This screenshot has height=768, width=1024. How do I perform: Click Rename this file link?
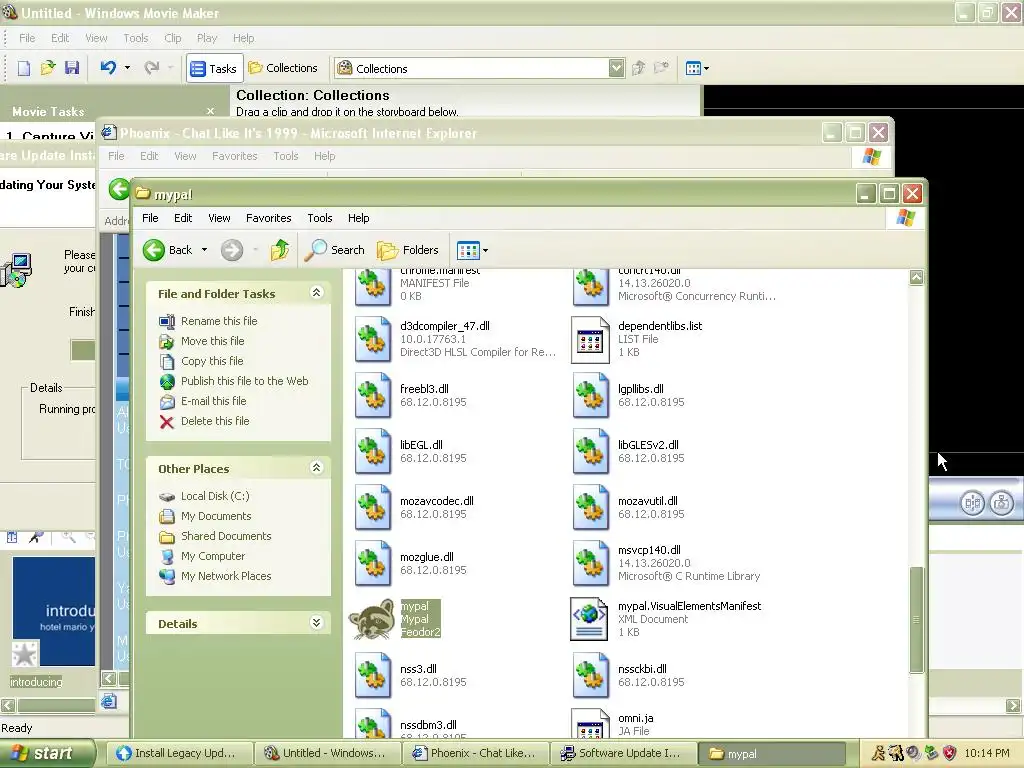(219, 321)
